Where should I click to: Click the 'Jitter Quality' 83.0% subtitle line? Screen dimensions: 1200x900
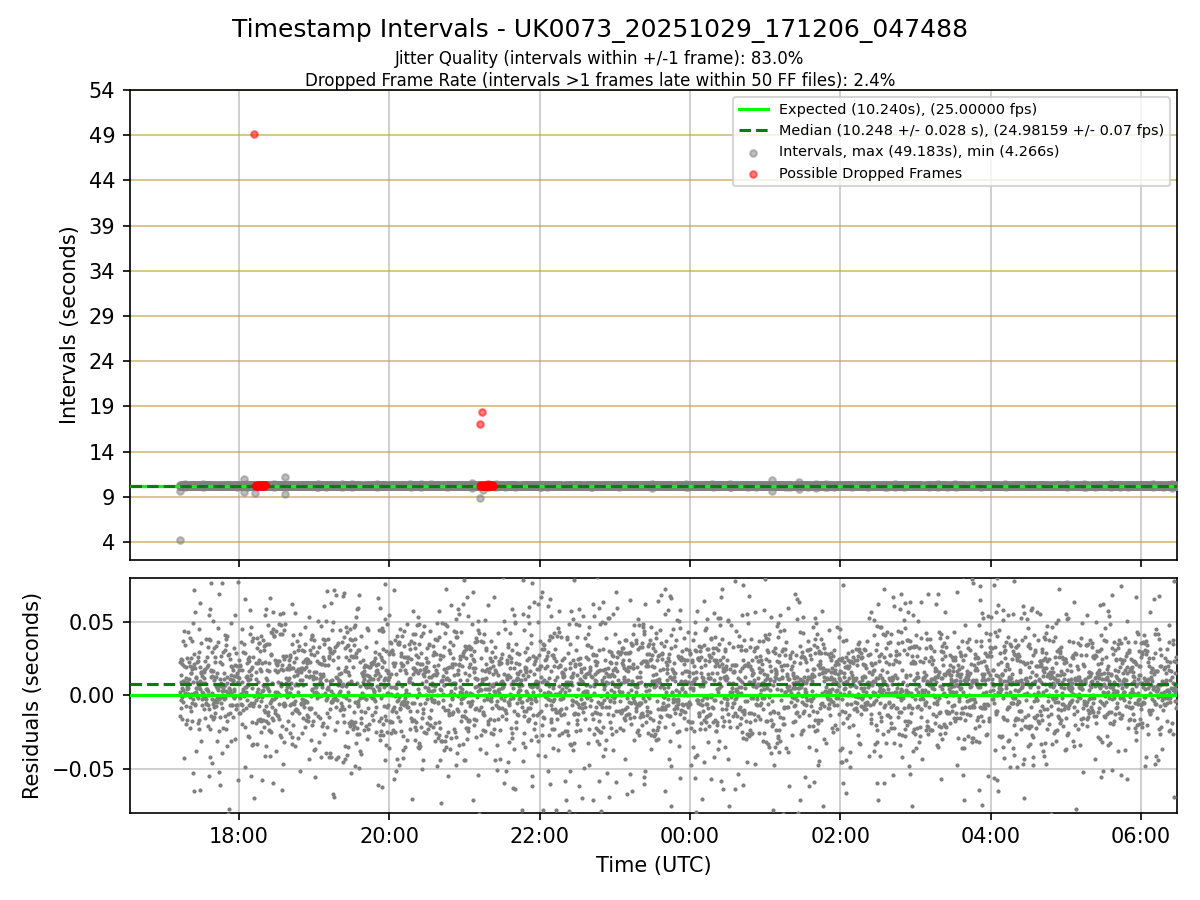tap(599, 58)
